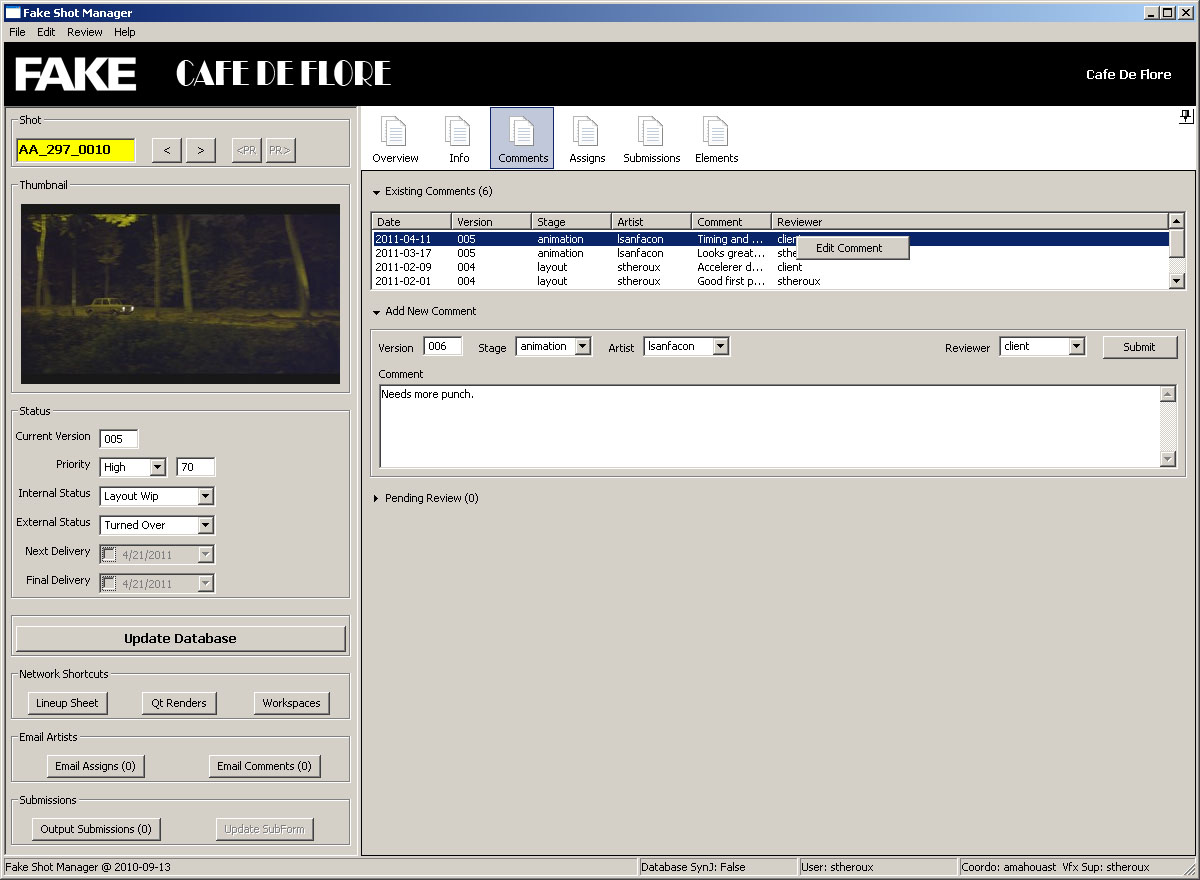The image size is (1200, 880).
Task: Open the File menu
Action: [x=17, y=32]
